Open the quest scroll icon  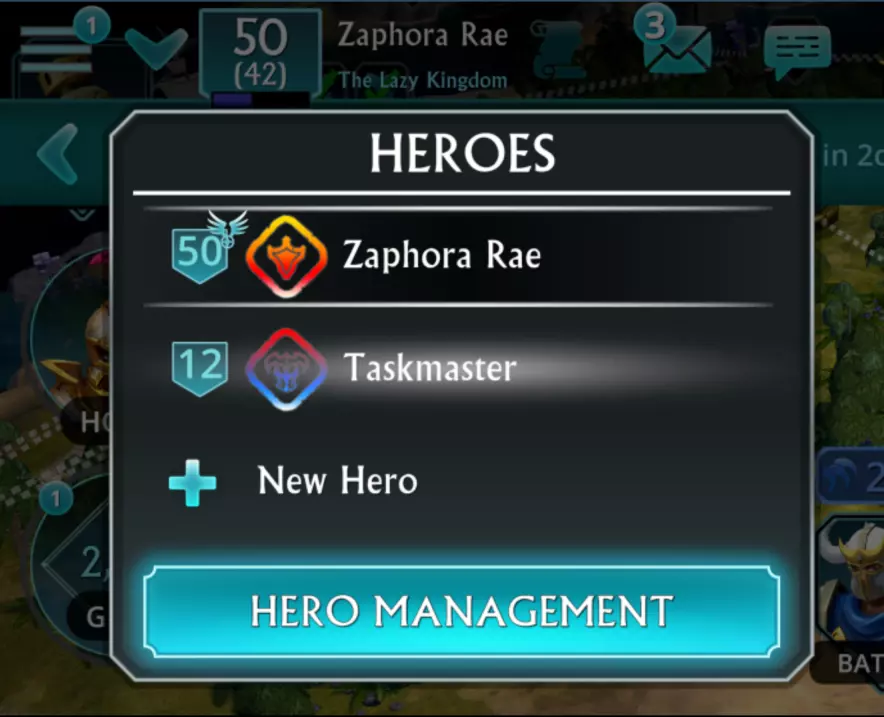558,51
